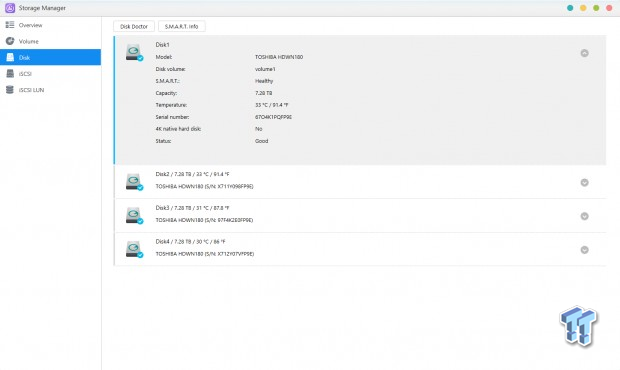Click the green maximize window dot

596,8
